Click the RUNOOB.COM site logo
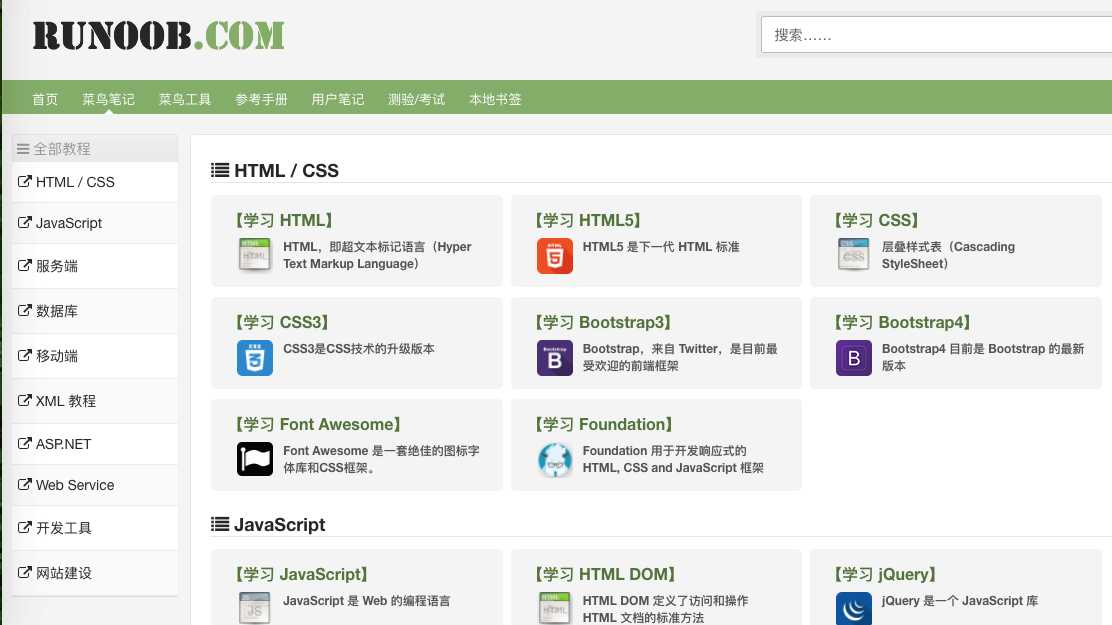The image size is (1112, 625). (x=158, y=35)
